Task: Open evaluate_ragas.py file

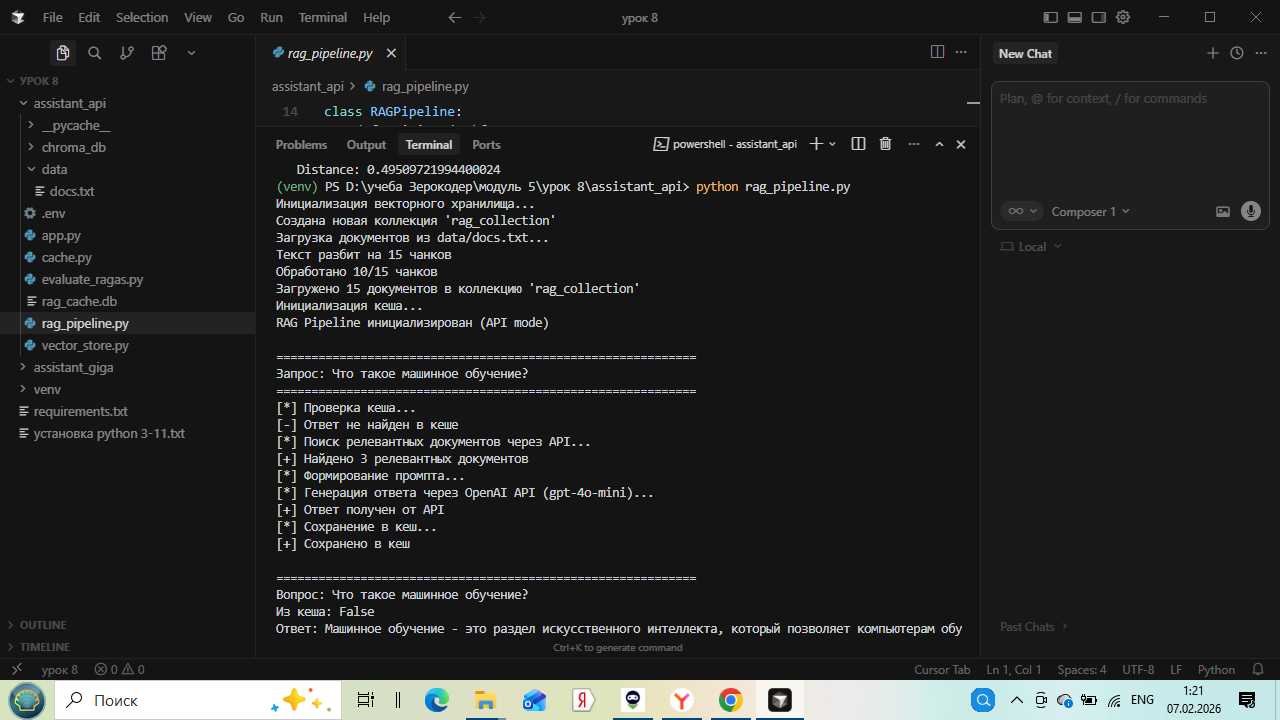Action: click(128, 279)
